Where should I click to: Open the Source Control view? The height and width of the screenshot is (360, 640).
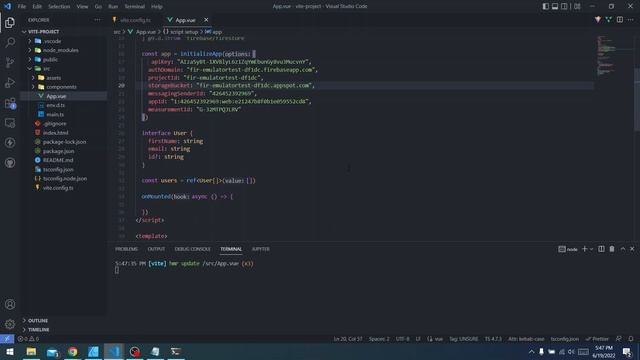click(10, 62)
